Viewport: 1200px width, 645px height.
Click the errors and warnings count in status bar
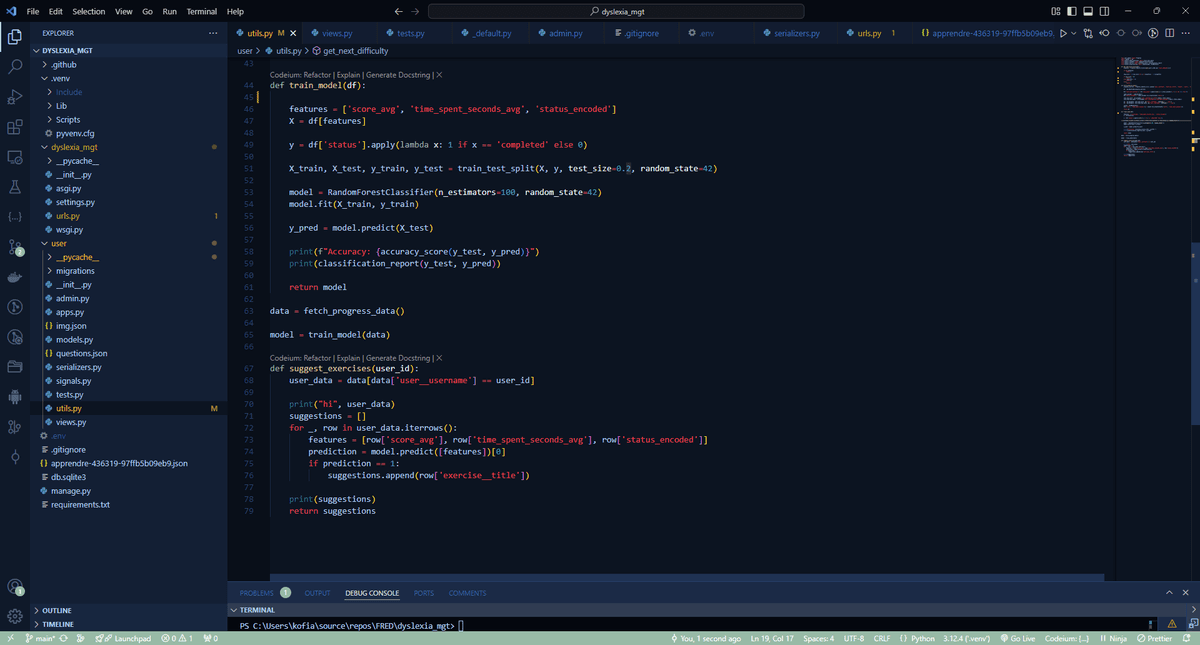point(177,638)
